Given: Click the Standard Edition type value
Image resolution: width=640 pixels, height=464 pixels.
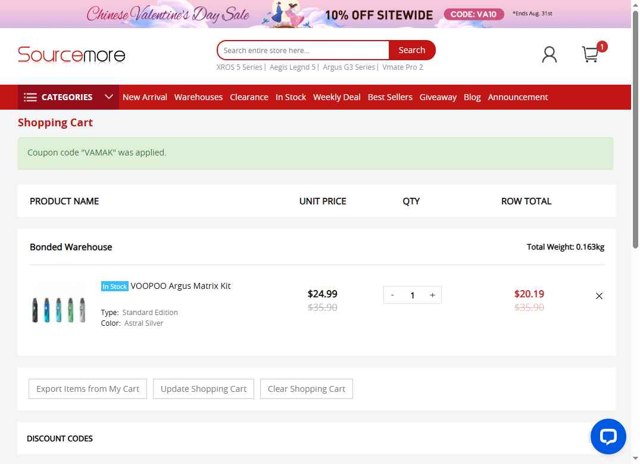Looking at the screenshot, I should [x=150, y=313].
